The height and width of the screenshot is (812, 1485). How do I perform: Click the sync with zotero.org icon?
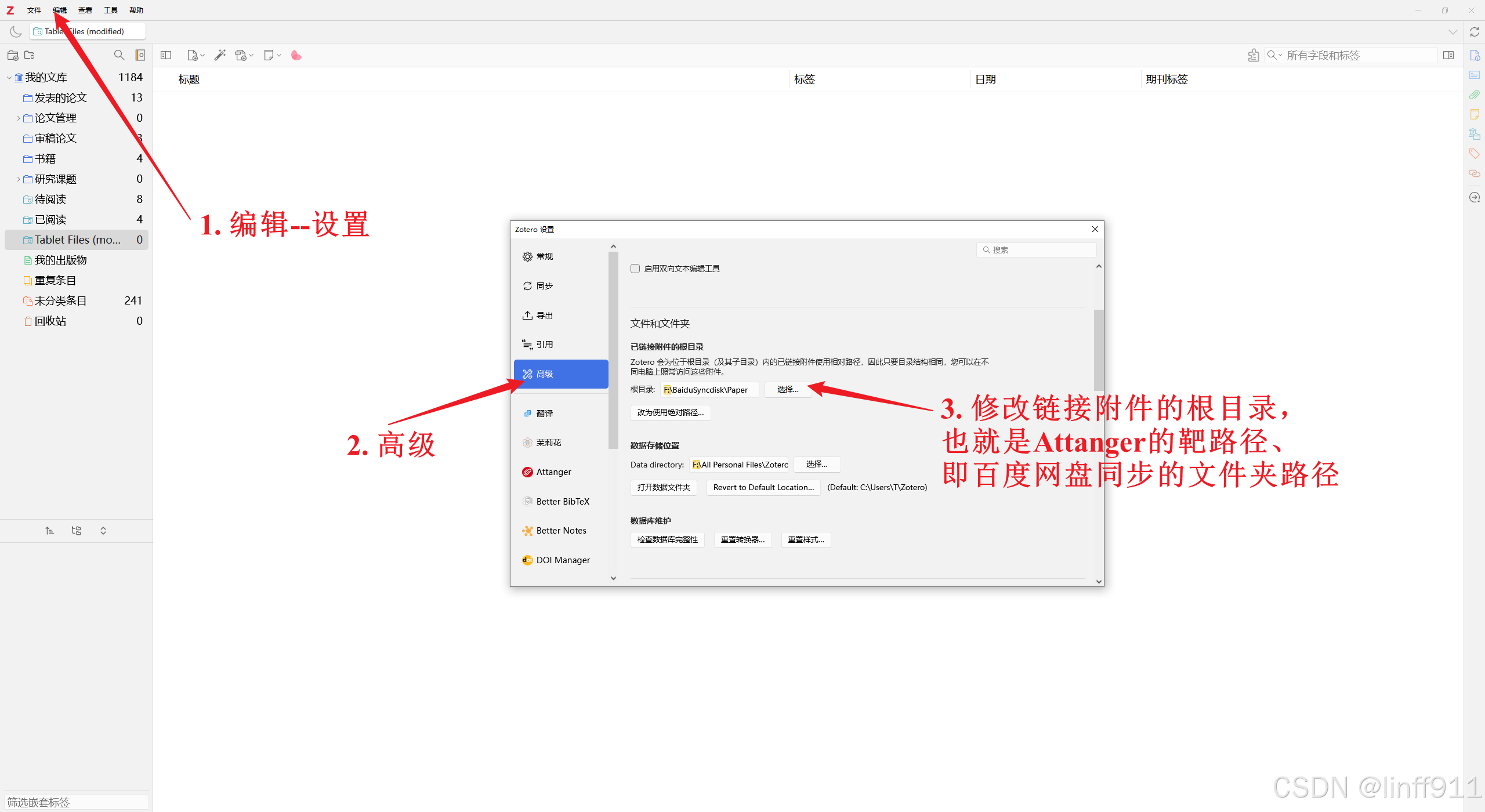click(1474, 32)
